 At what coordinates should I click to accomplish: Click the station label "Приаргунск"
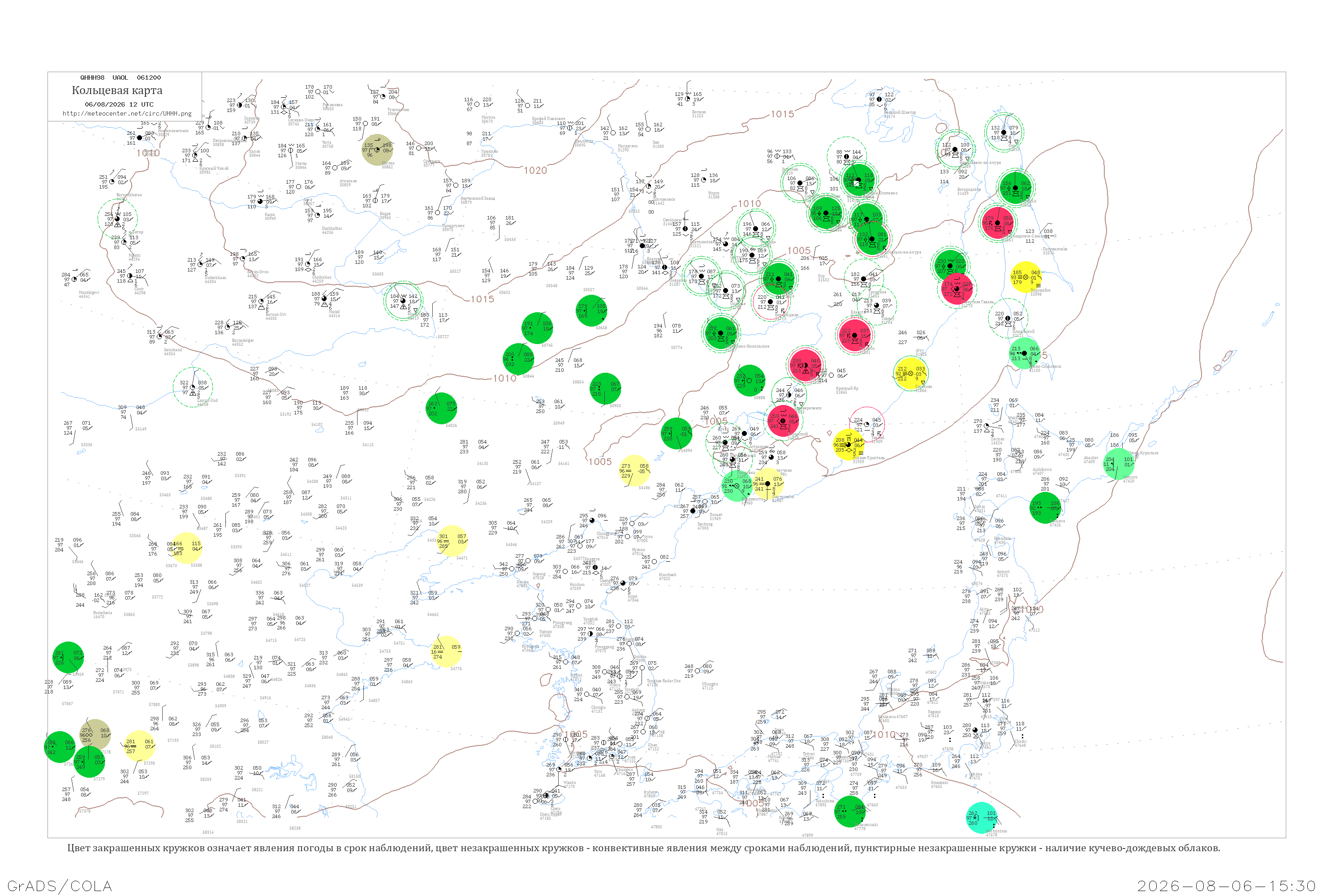453,227
